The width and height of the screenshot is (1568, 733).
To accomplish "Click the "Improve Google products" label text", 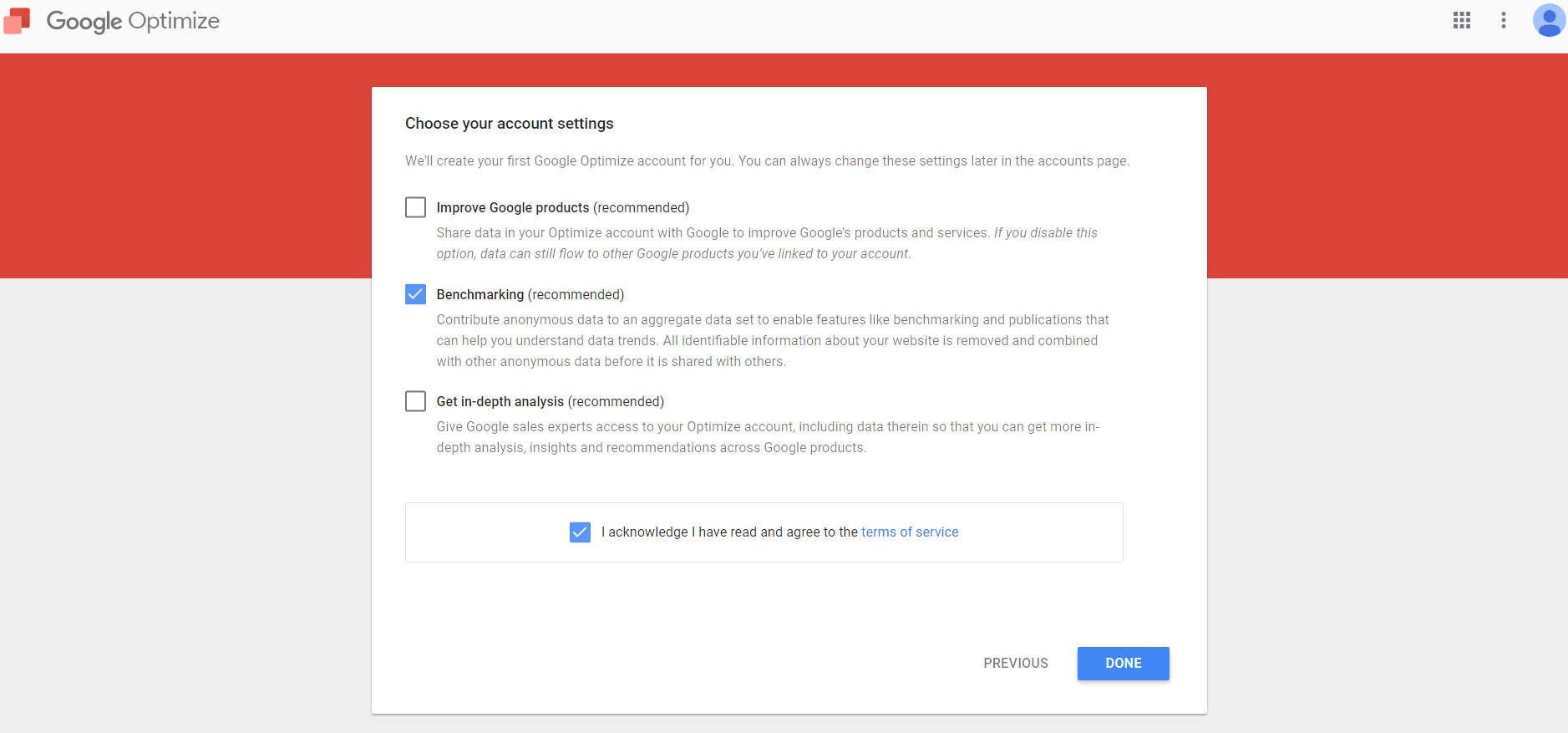I will coord(512,208).
